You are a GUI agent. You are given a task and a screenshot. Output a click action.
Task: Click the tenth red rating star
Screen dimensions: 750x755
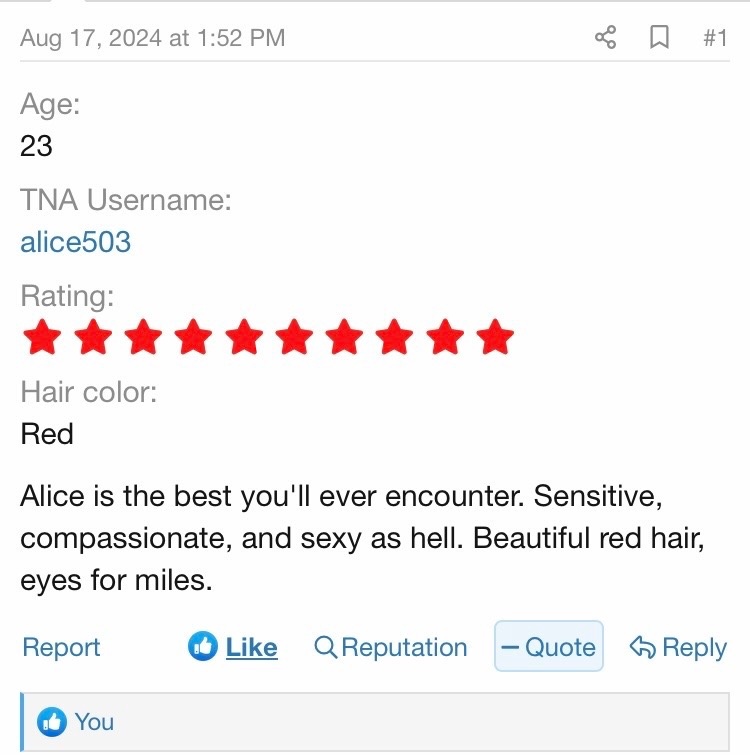point(494,338)
